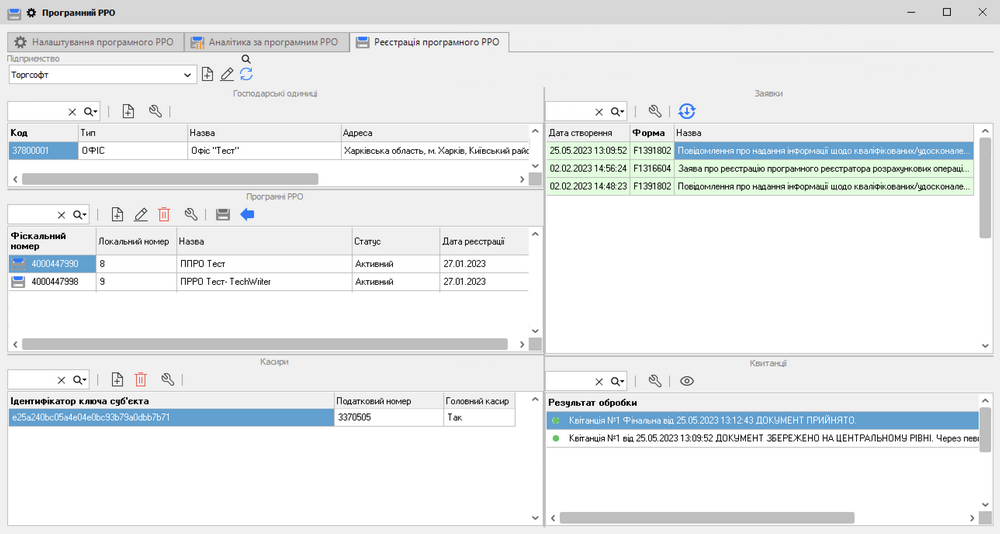Viewport: 1000px width, 534px height.
Task: Expand search options dropdown in the Касири panel
Action: [80, 380]
